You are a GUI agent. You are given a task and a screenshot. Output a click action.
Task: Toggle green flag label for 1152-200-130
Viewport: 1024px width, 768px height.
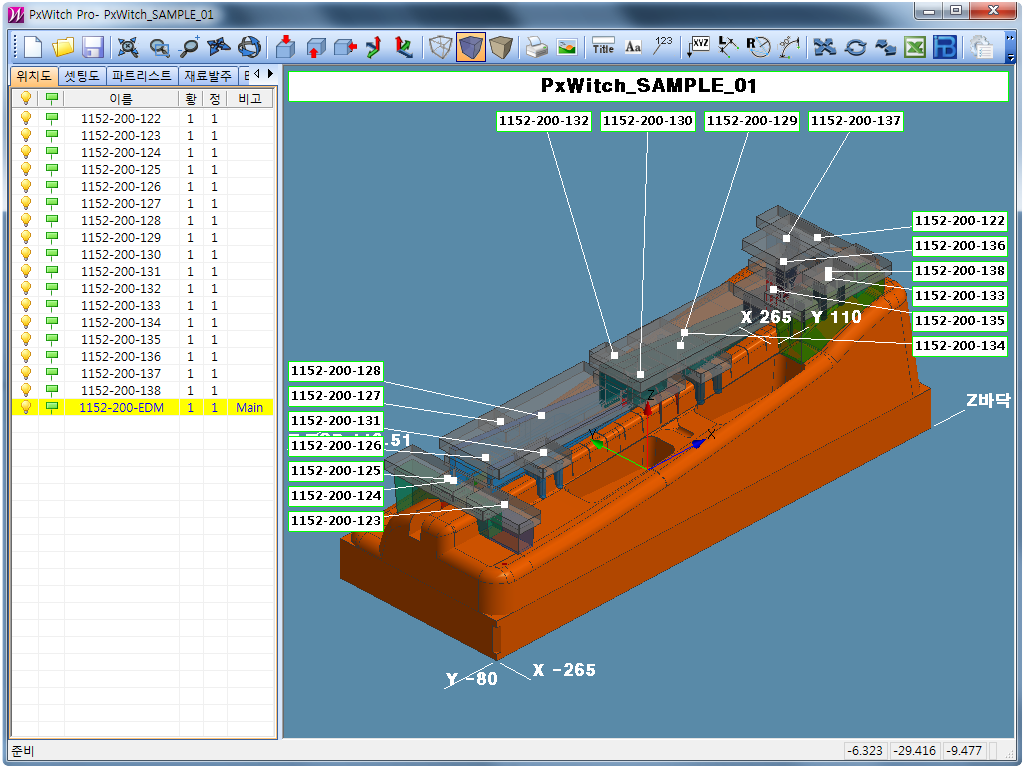pyautogui.click(x=51, y=254)
